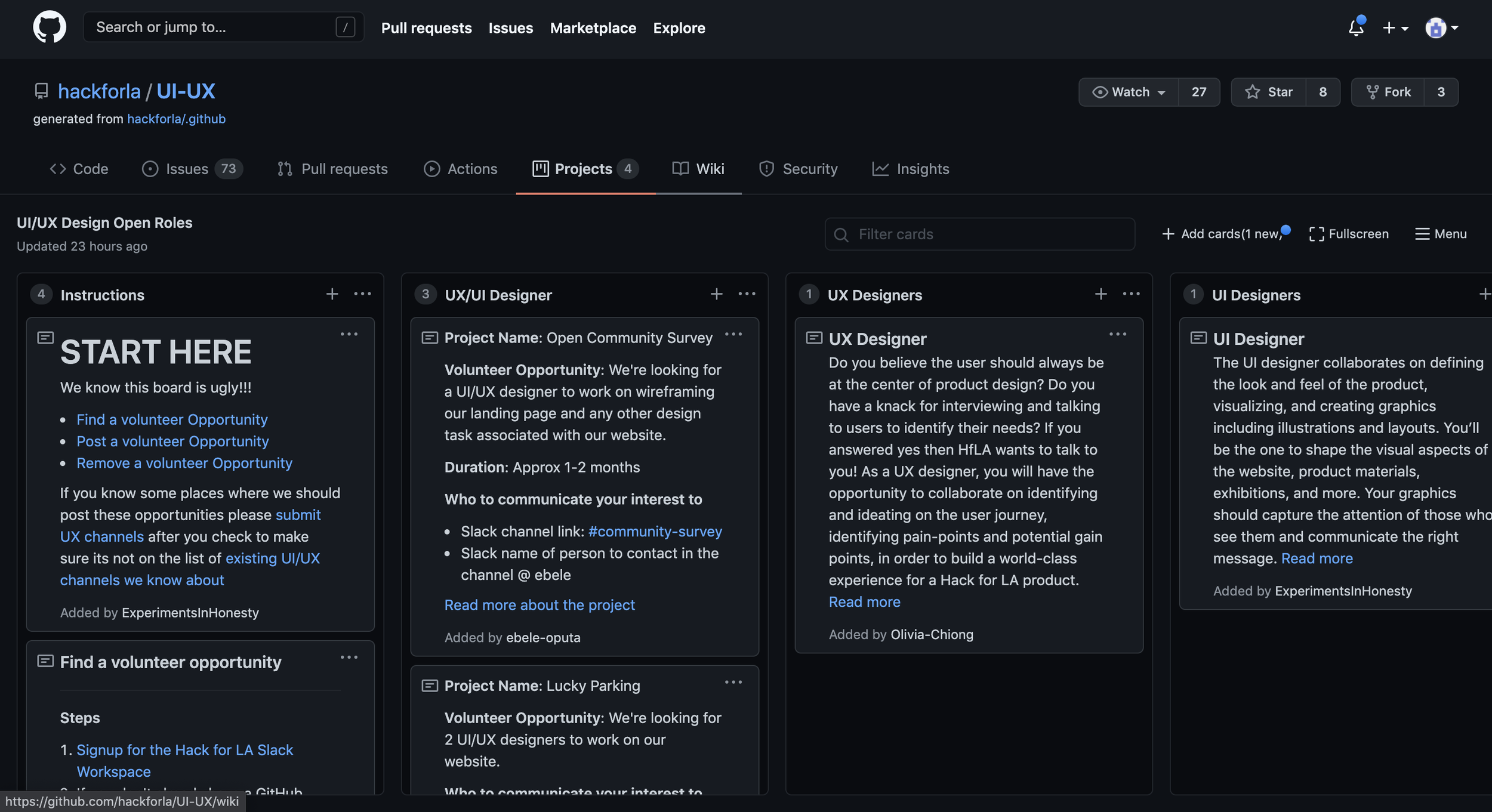Click the search magnifier in Filter cards

[841, 234]
